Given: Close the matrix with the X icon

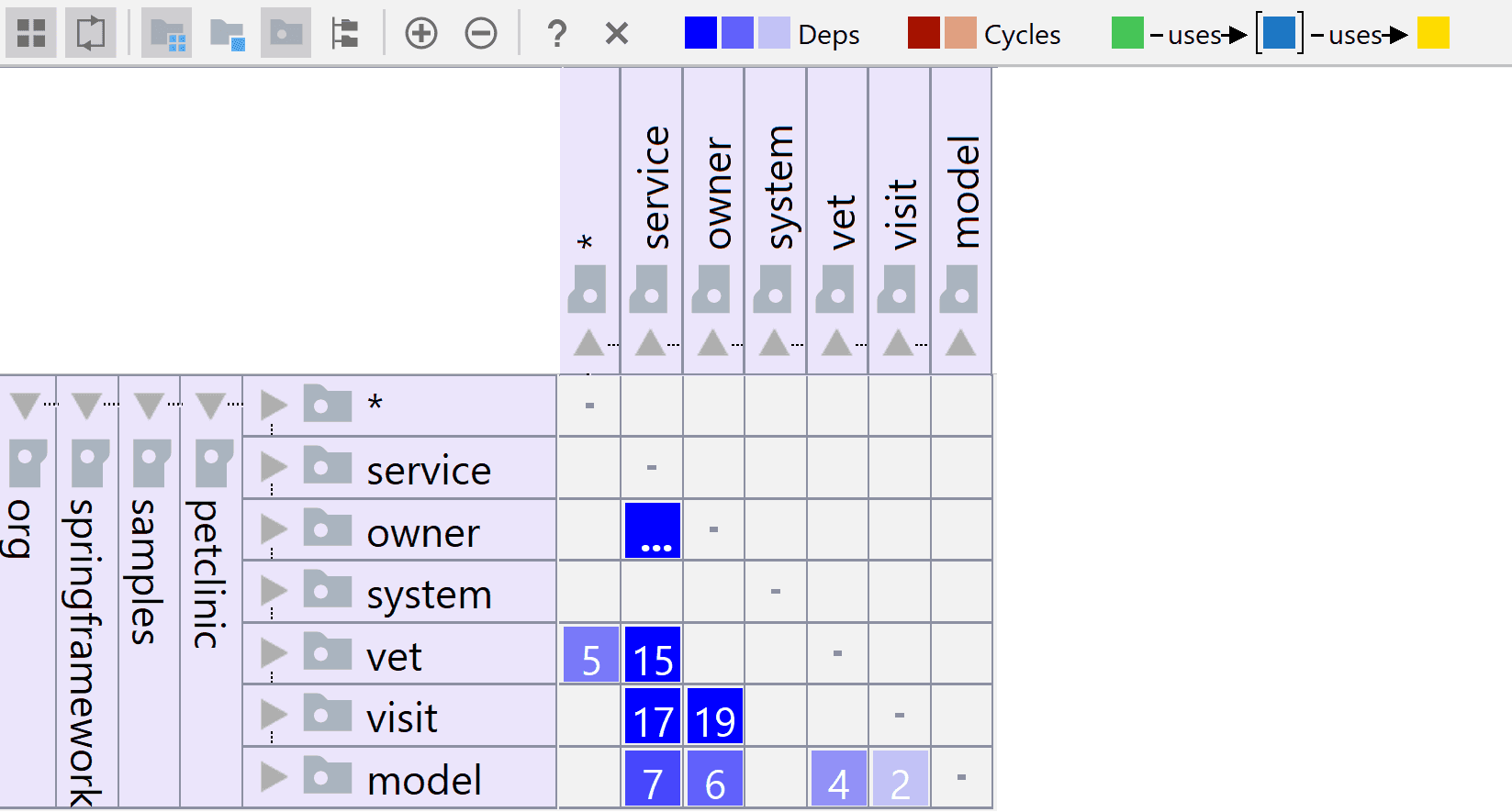Looking at the screenshot, I should point(617,34).
